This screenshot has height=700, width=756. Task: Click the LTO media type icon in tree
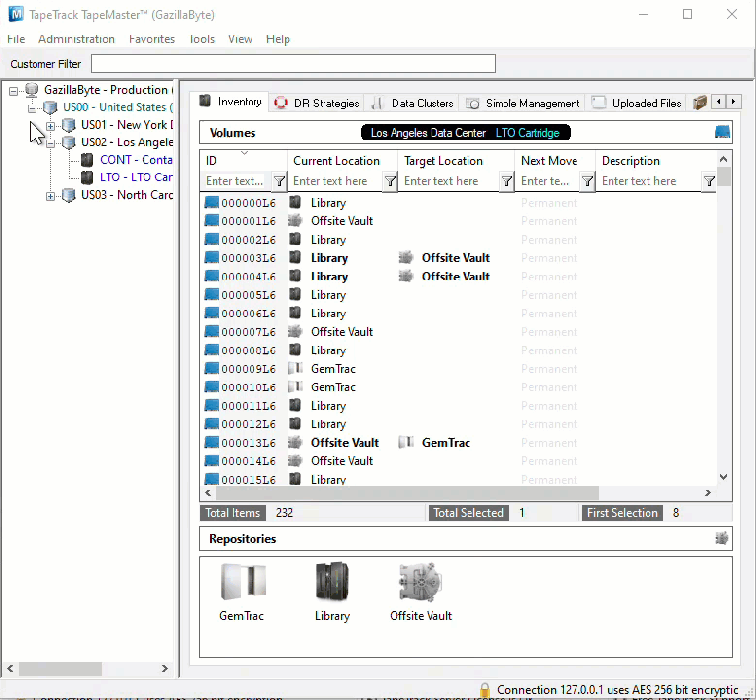coord(87,177)
